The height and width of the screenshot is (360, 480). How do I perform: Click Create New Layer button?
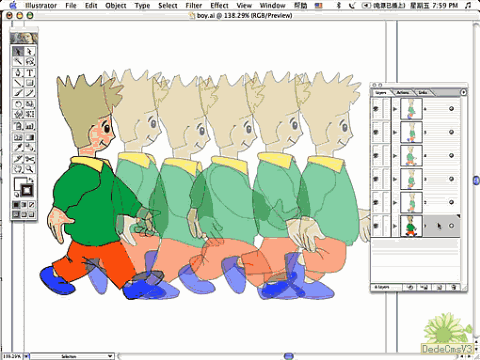(439, 287)
